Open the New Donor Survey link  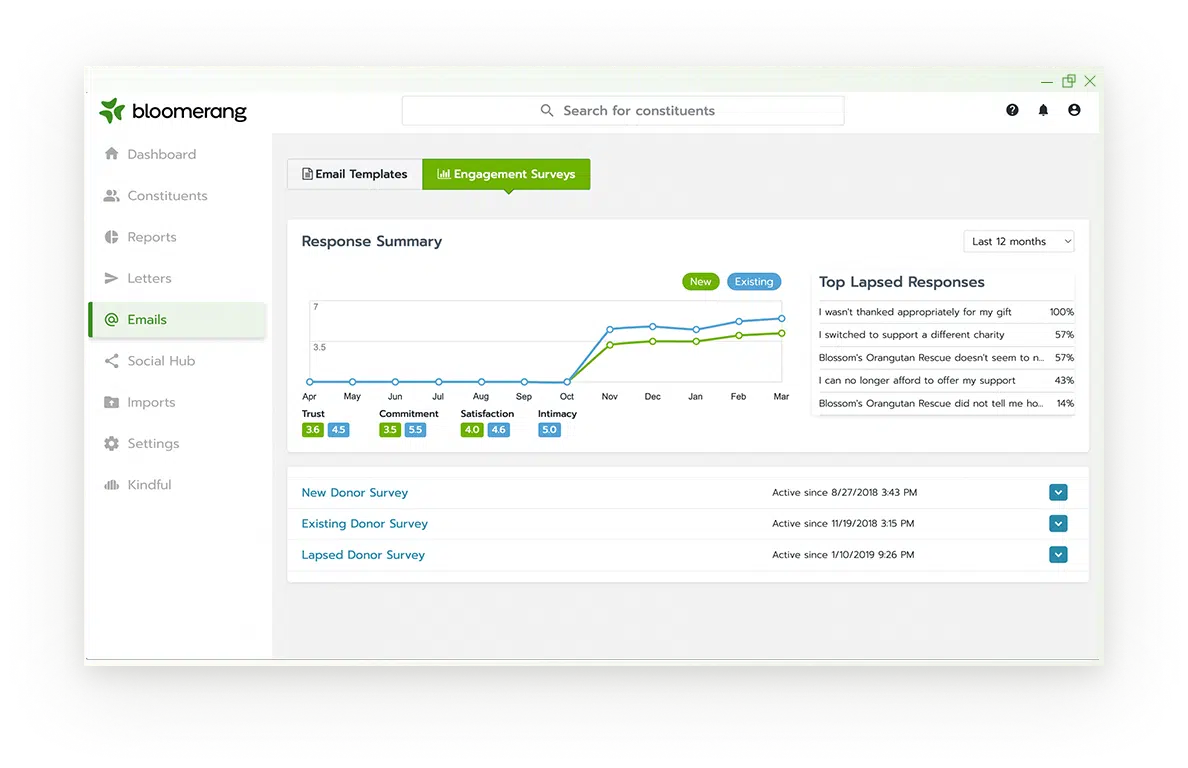[355, 492]
